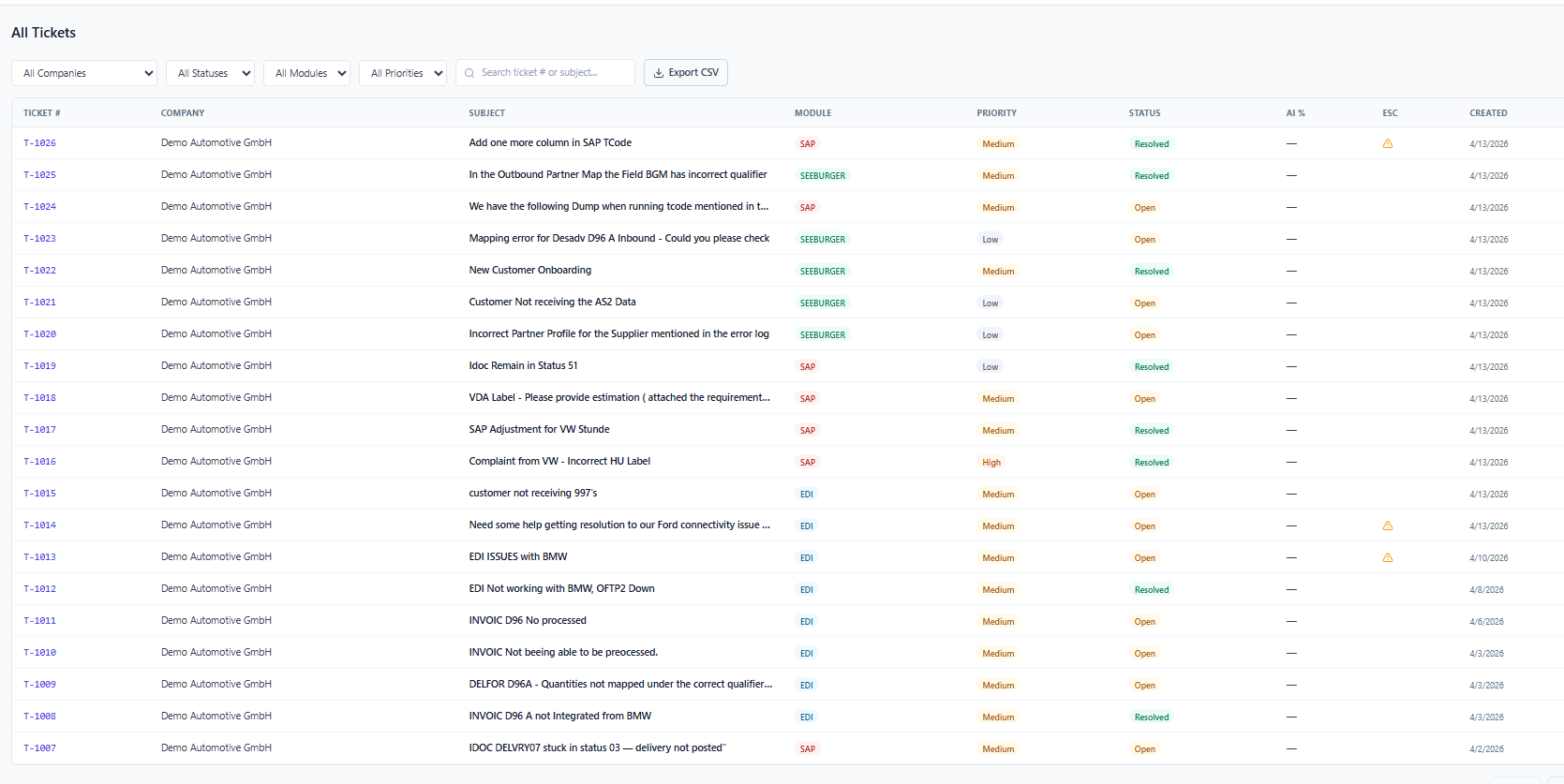Click the MODULE column header
Image resolution: width=1564 pixels, height=784 pixels.
[x=813, y=113]
